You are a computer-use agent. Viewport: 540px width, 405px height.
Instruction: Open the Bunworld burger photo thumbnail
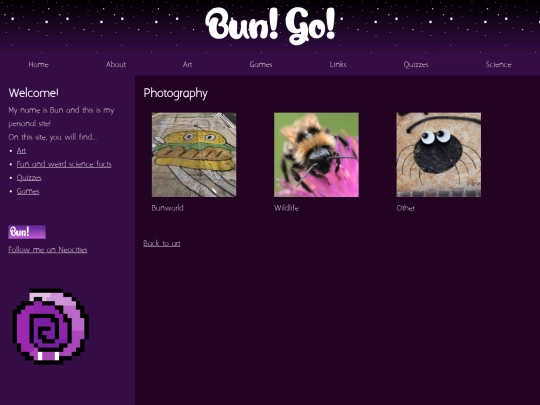194,155
